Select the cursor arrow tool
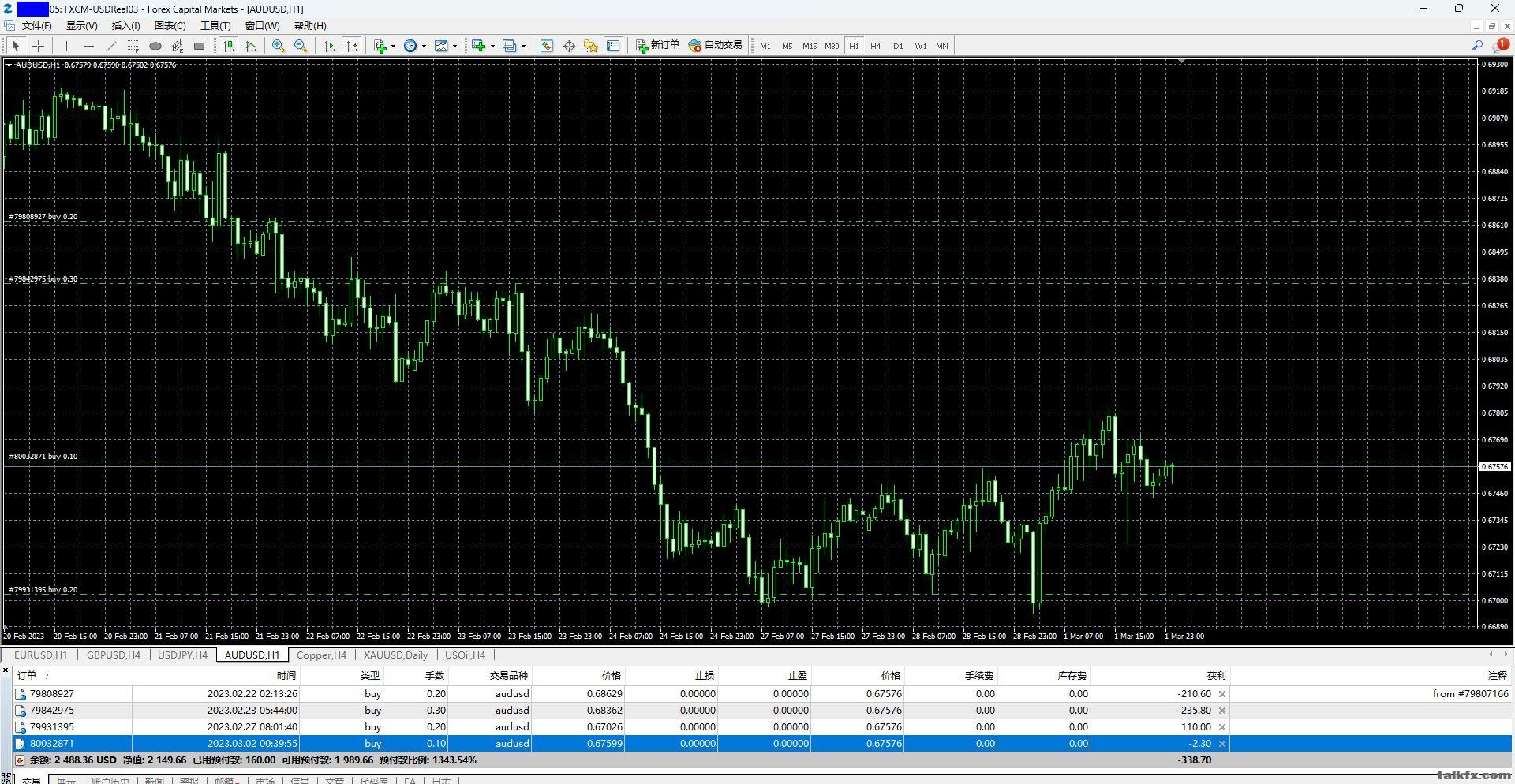Viewport: 1515px width, 784px height. coord(15,46)
